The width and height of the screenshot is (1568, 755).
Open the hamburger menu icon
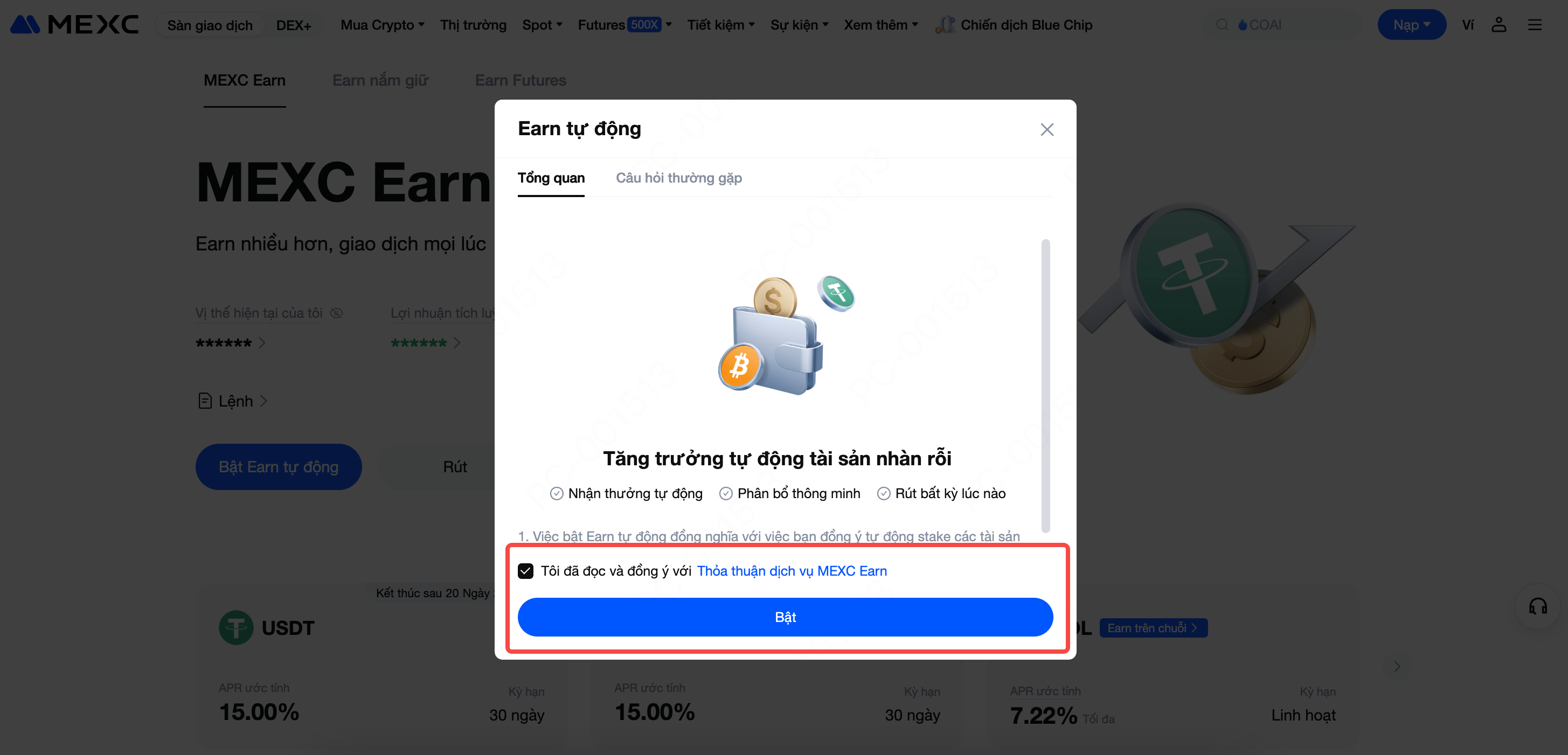coord(1535,24)
